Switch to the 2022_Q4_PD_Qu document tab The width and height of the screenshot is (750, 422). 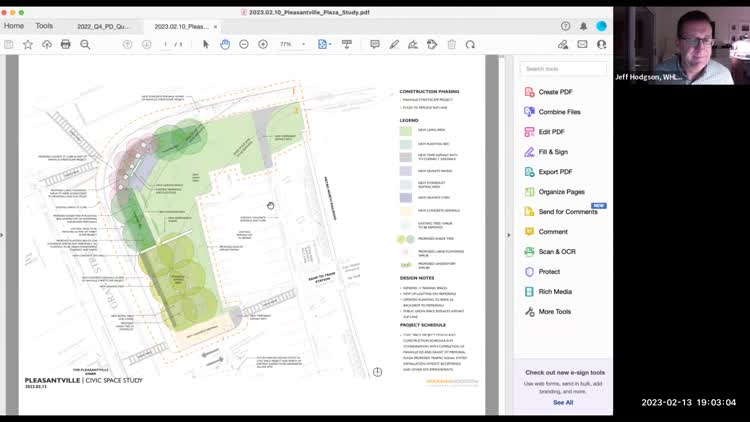[103, 27]
